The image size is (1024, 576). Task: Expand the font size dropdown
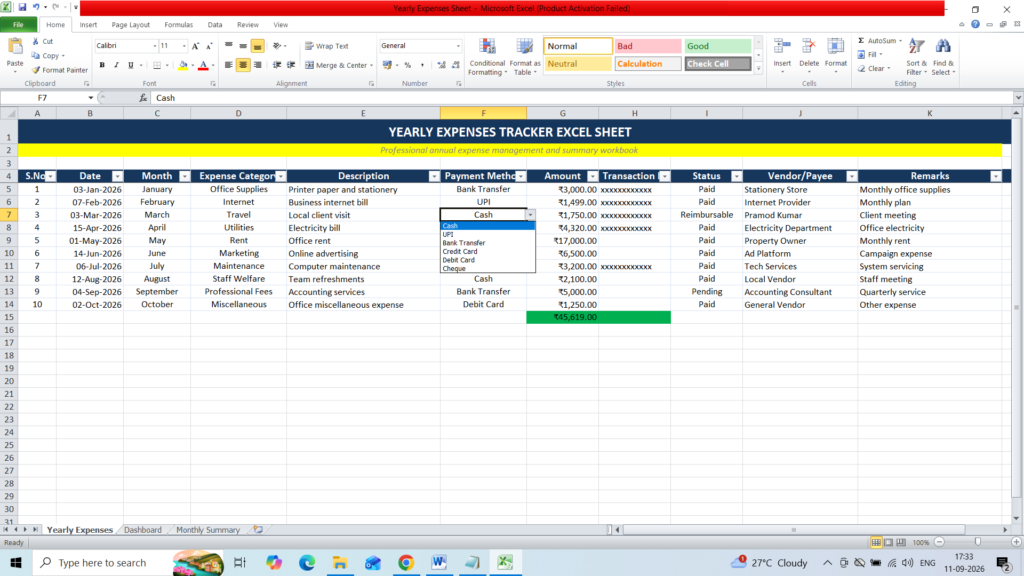click(184, 46)
